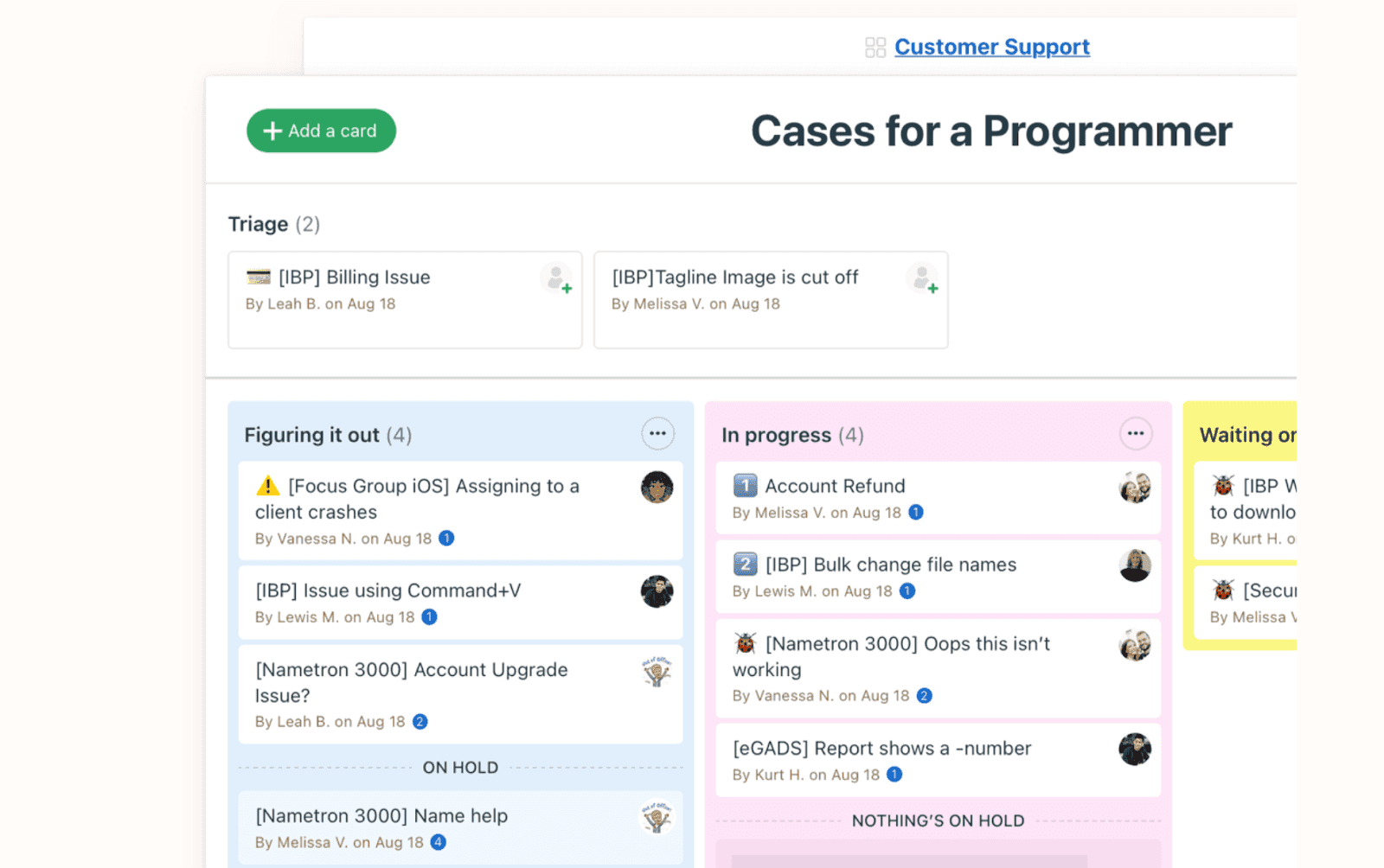The height and width of the screenshot is (868, 1384).
Task: Open the Figuring it out column options menu
Action: [x=658, y=433]
